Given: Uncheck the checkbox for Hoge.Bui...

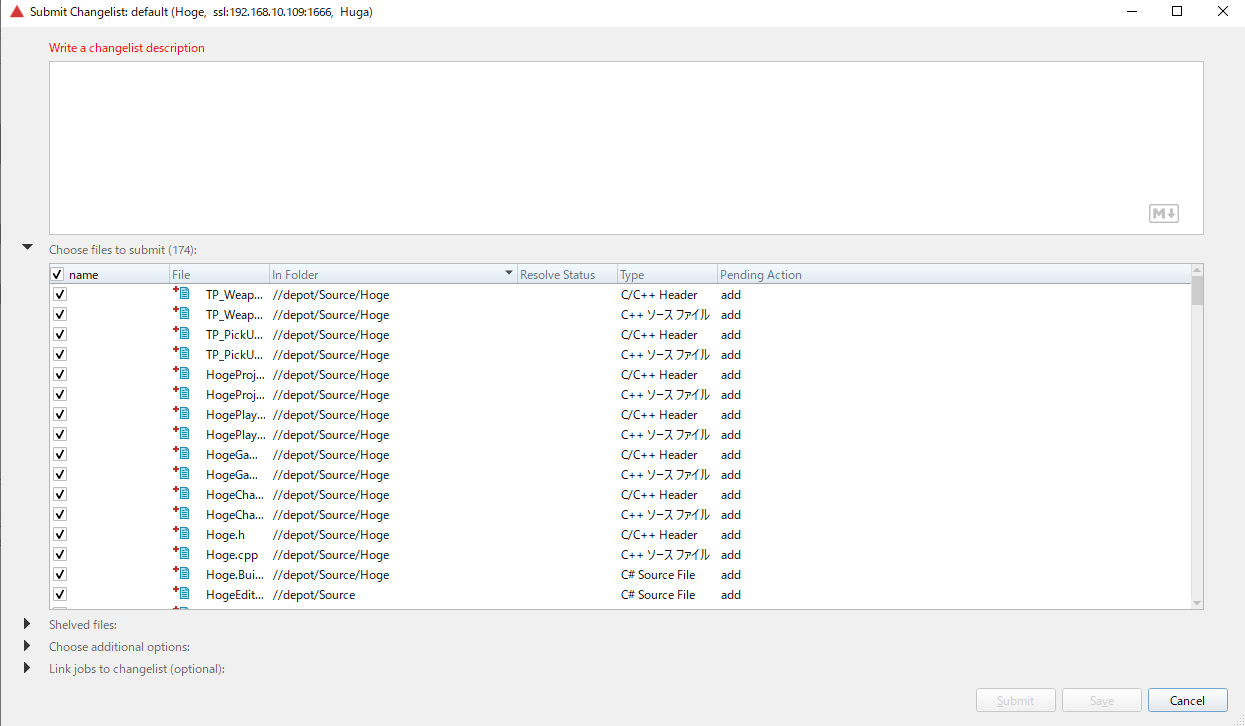Looking at the screenshot, I should pos(60,575).
